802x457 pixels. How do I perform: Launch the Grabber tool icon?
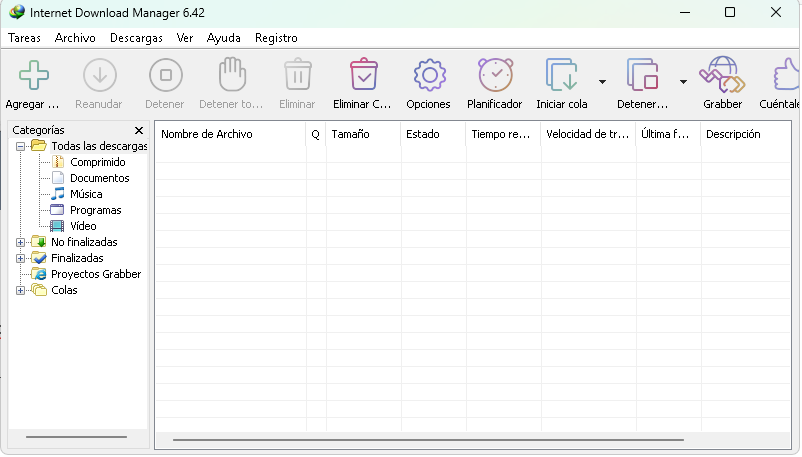[722, 76]
